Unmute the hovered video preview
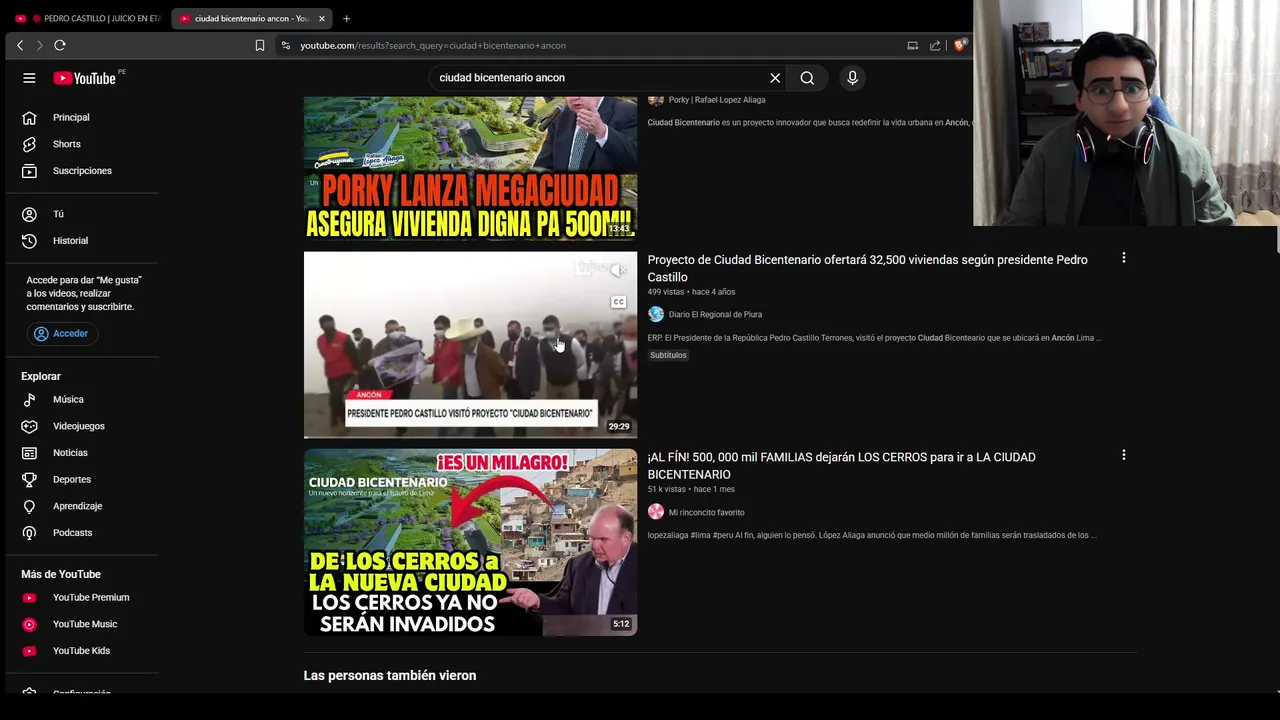The image size is (1280, 720). click(x=619, y=269)
